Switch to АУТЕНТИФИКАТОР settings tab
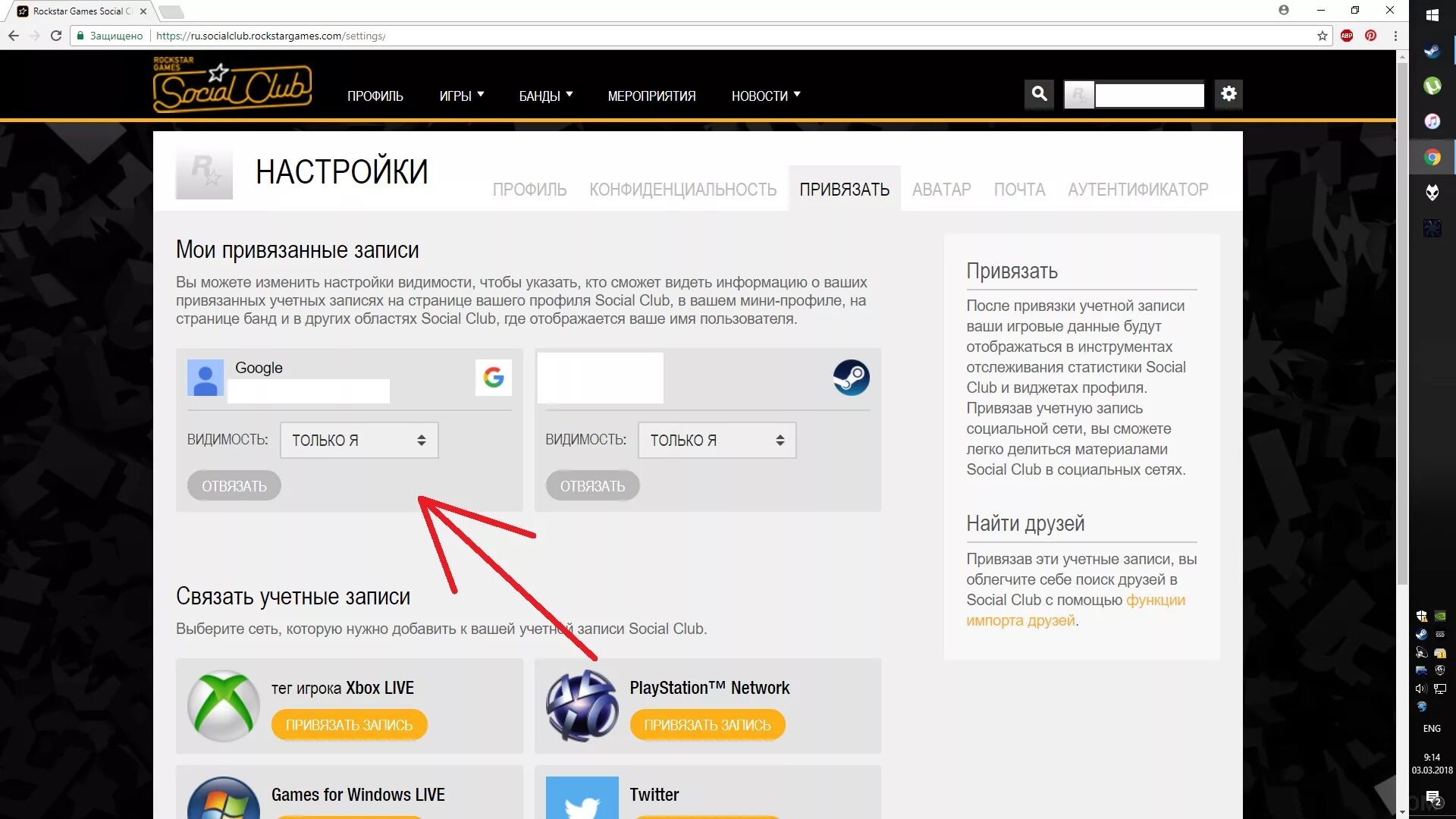 coord(1138,189)
